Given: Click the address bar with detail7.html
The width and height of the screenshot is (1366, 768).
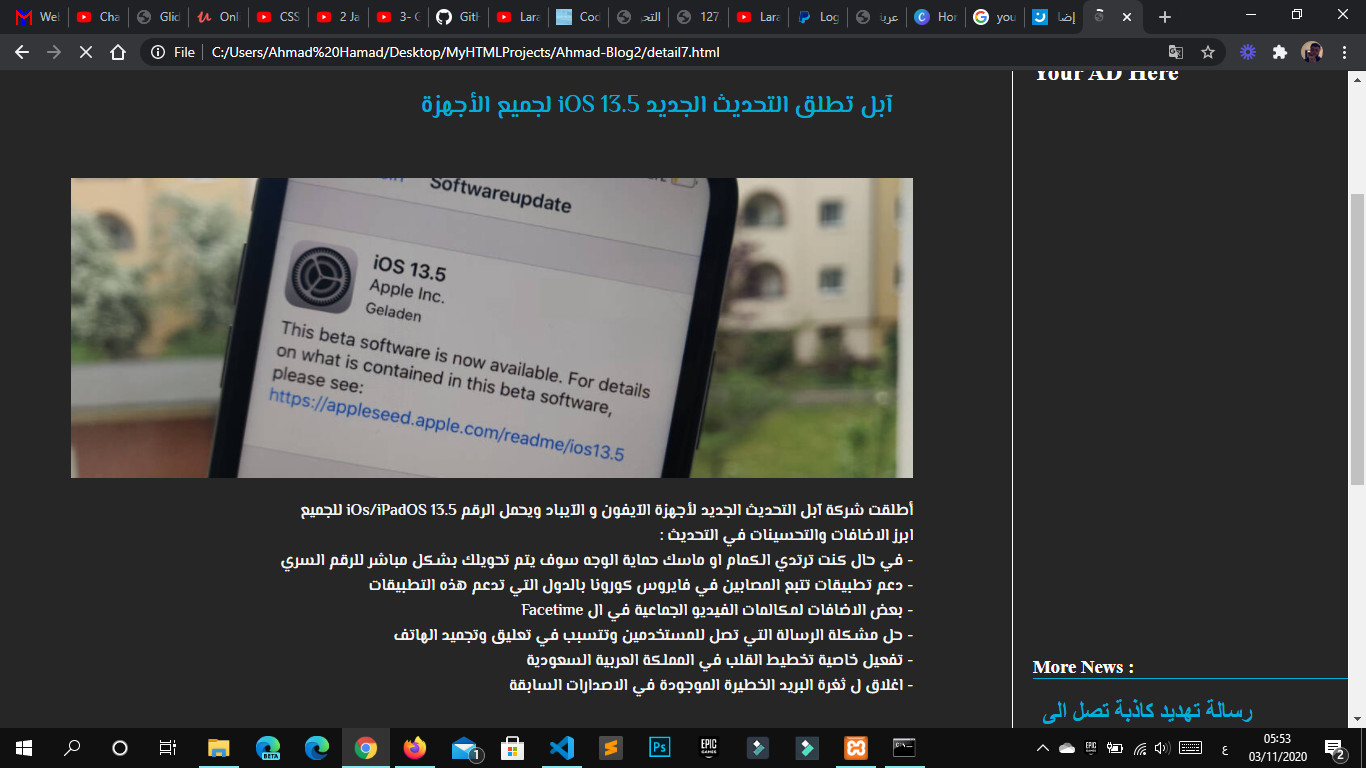Looking at the screenshot, I should (x=465, y=52).
